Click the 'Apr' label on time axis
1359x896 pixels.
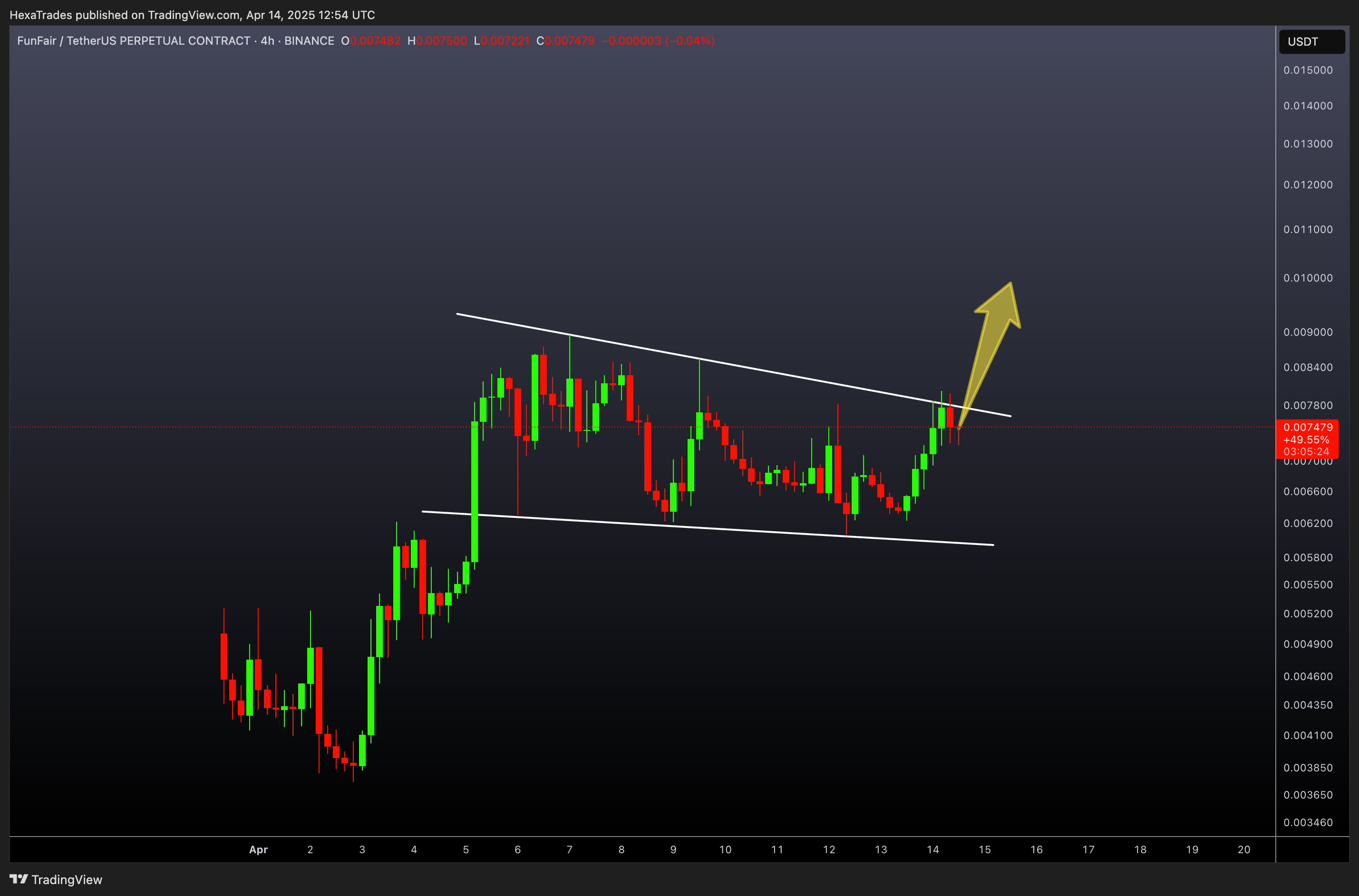pyautogui.click(x=258, y=850)
